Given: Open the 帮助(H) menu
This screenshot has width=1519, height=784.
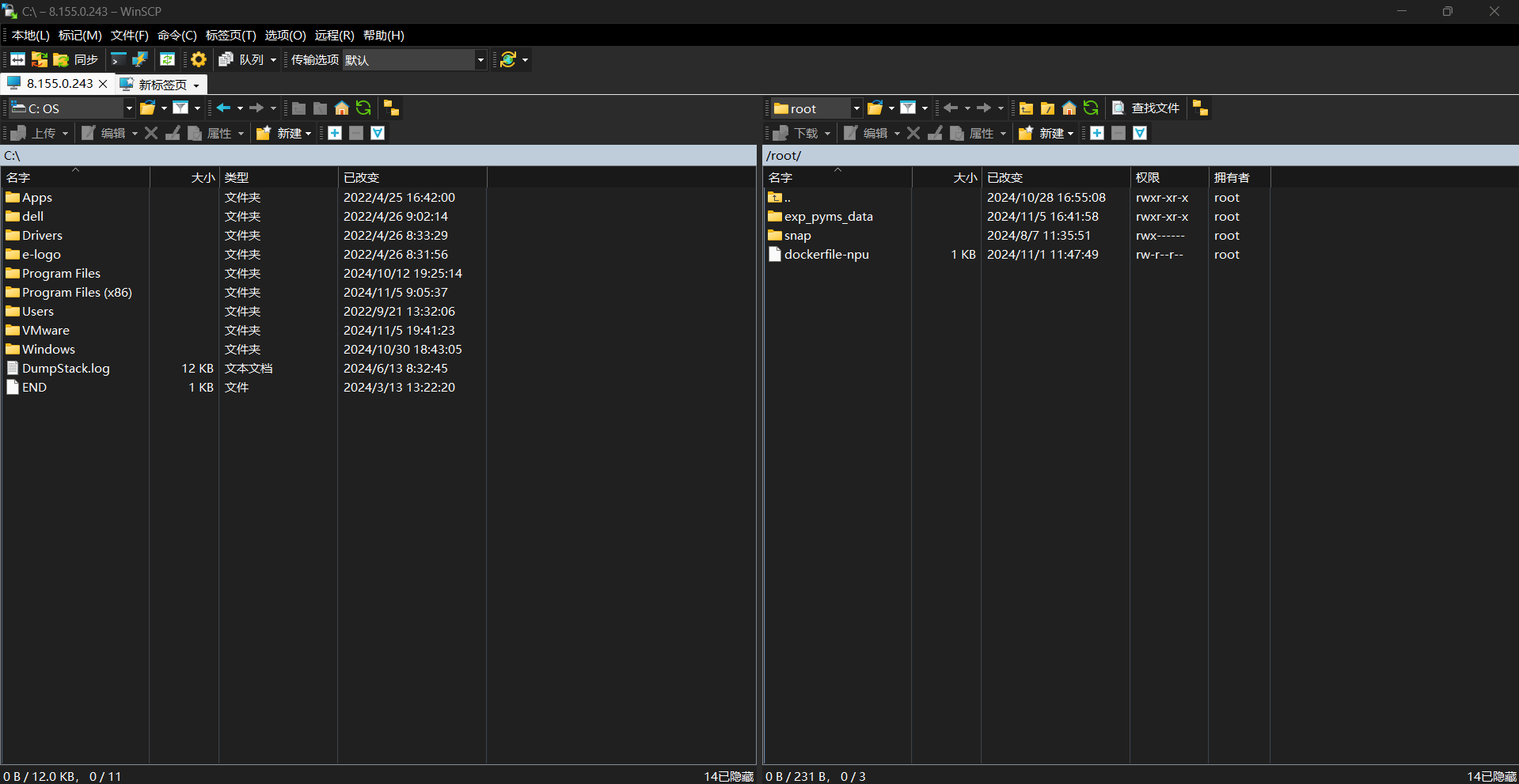Looking at the screenshot, I should [384, 35].
